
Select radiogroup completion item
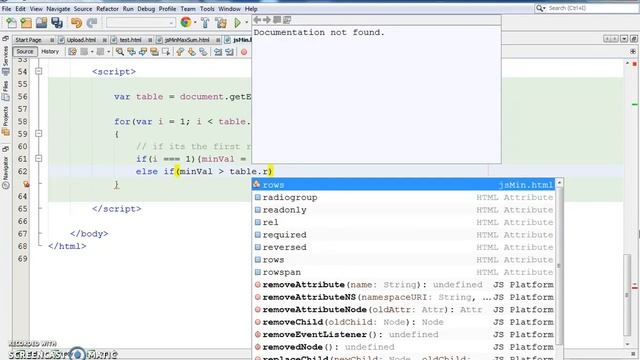[403, 197]
